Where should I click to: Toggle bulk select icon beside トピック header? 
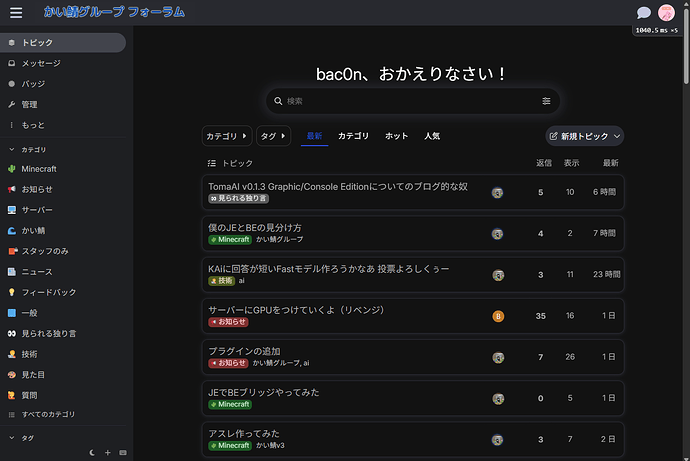tap(212, 163)
